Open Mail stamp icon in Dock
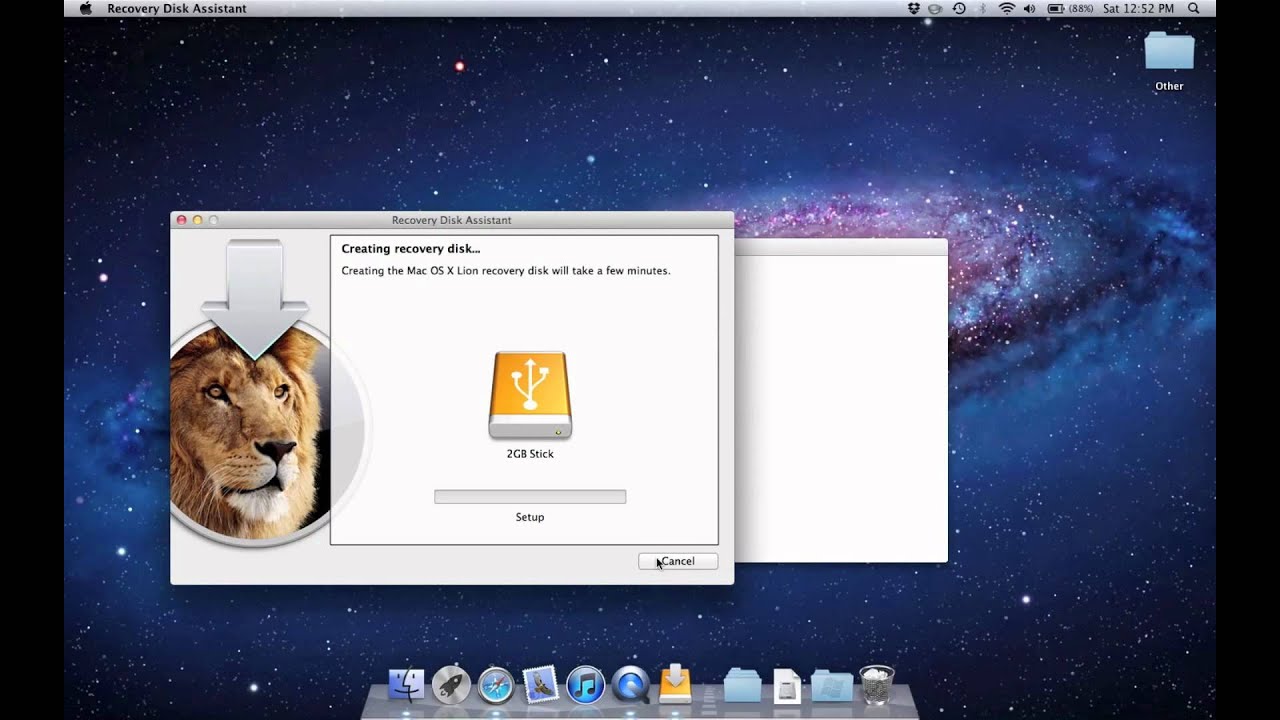The height and width of the screenshot is (720, 1280). click(x=541, y=685)
